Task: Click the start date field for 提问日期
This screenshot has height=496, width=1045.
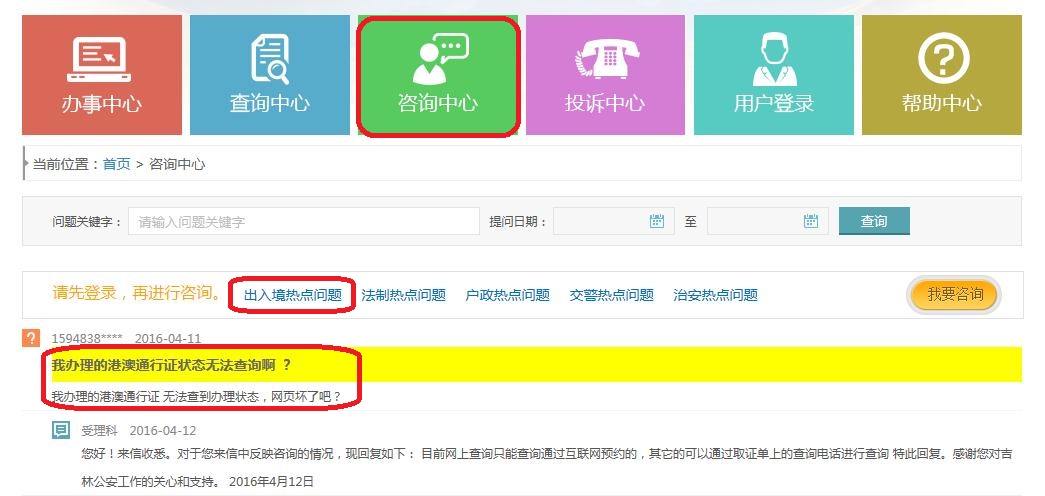Action: 614,221
